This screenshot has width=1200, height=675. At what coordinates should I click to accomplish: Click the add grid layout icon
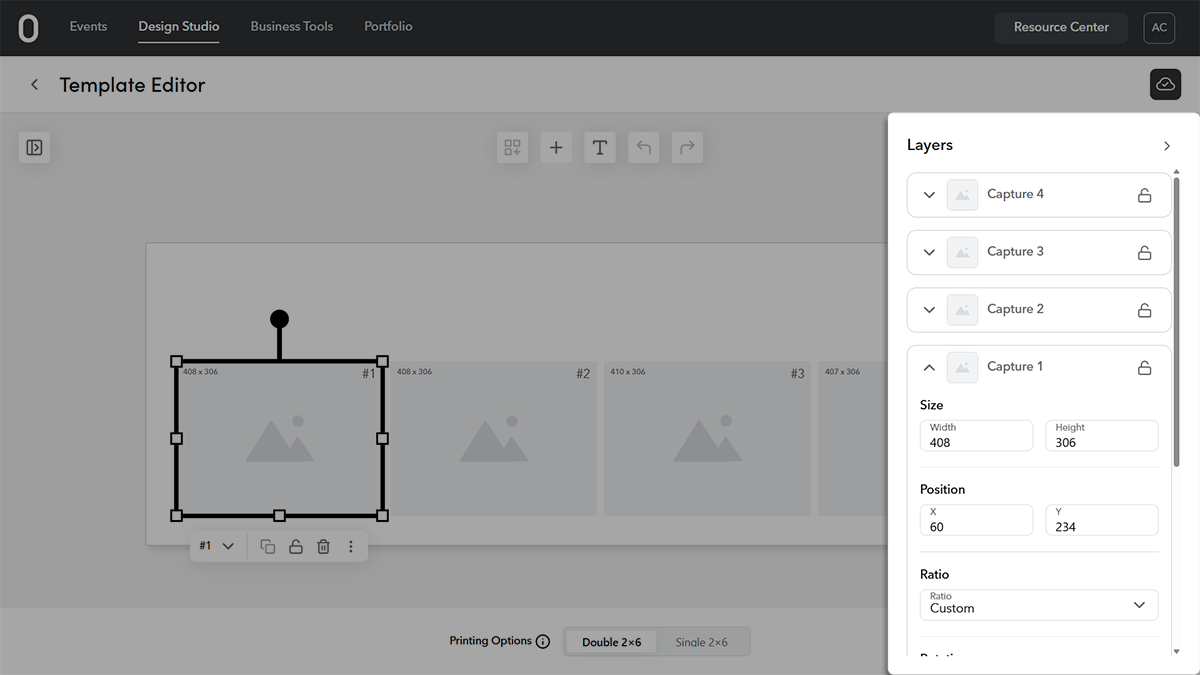click(513, 148)
